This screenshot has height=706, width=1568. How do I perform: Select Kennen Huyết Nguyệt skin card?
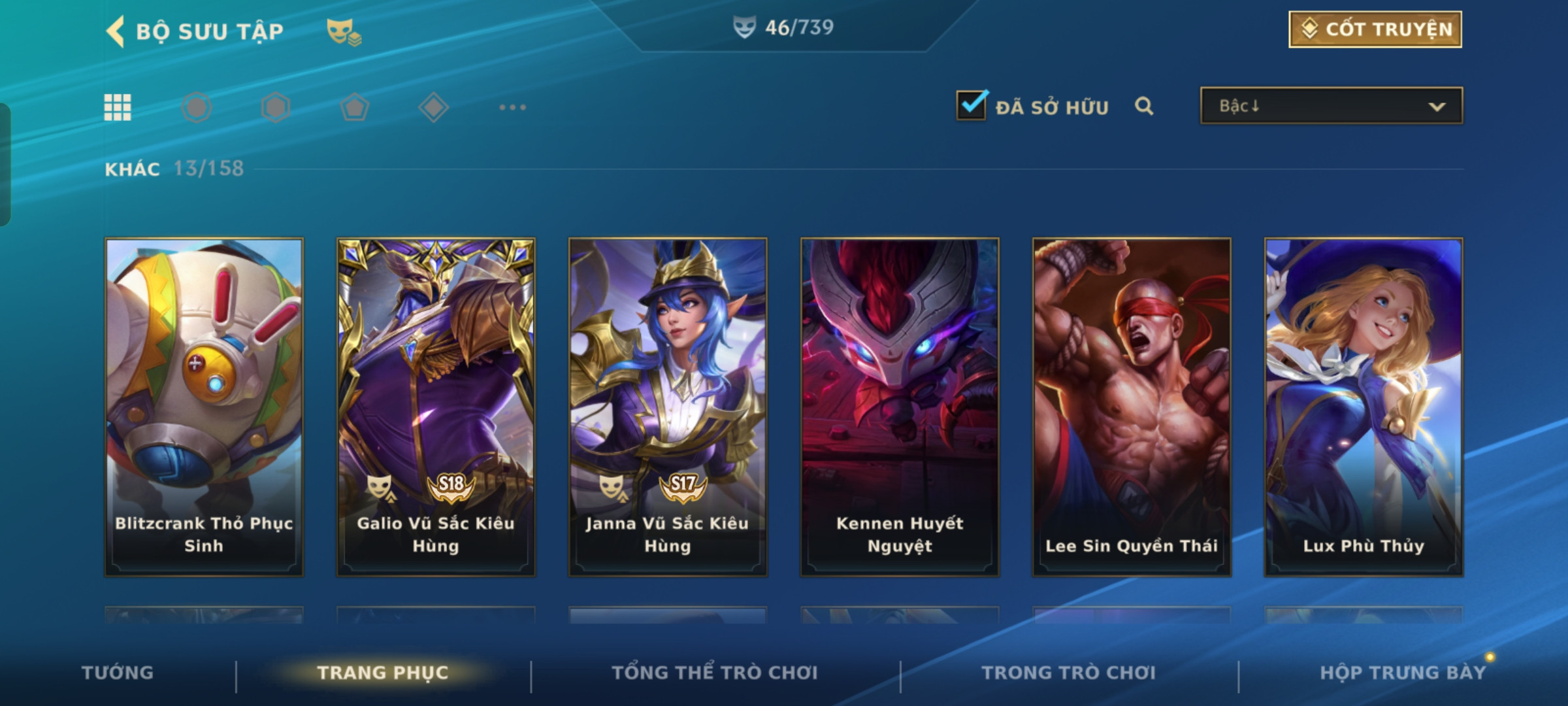click(x=900, y=407)
